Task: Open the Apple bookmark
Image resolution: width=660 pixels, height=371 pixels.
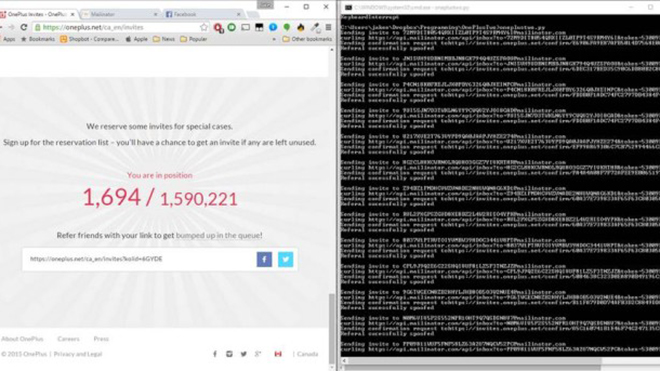Action: point(136,39)
